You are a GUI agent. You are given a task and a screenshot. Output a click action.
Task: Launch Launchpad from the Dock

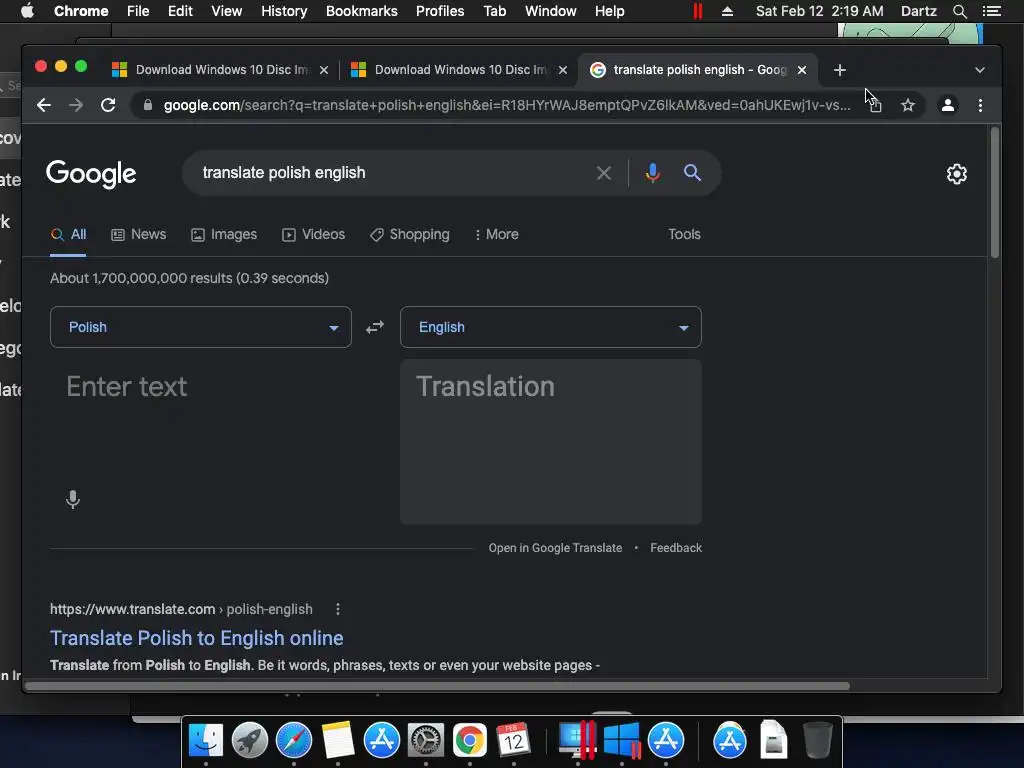pyautogui.click(x=249, y=741)
